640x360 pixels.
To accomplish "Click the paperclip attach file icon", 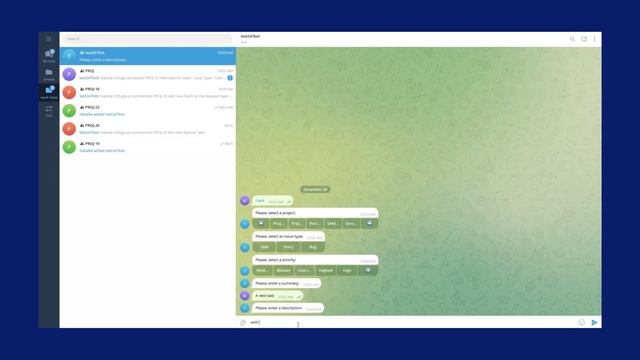I will tap(243, 322).
